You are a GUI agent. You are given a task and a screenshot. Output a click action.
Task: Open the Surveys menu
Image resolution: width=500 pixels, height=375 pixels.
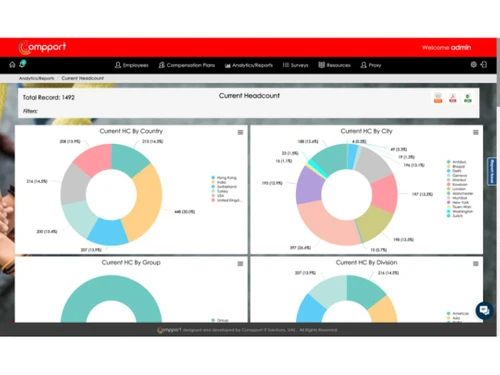(x=295, y=65)
